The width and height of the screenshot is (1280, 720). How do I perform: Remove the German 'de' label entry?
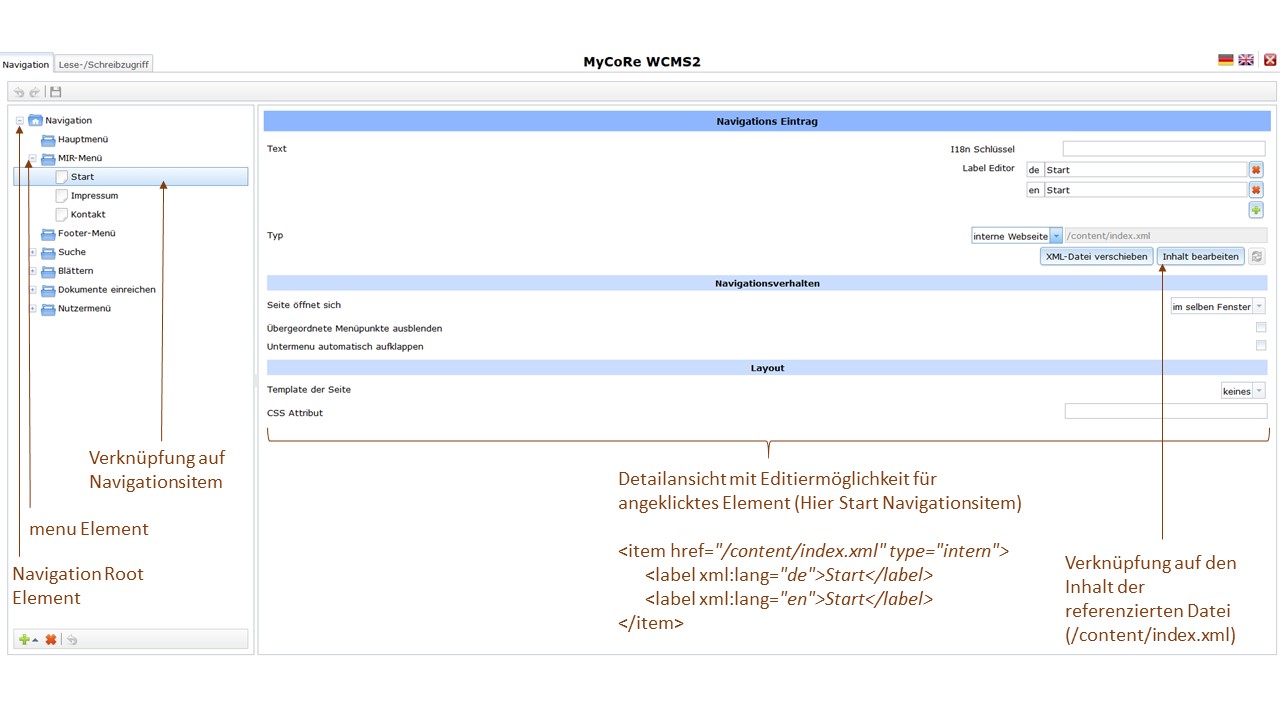pyautogui.click(x=1256, y=170)
